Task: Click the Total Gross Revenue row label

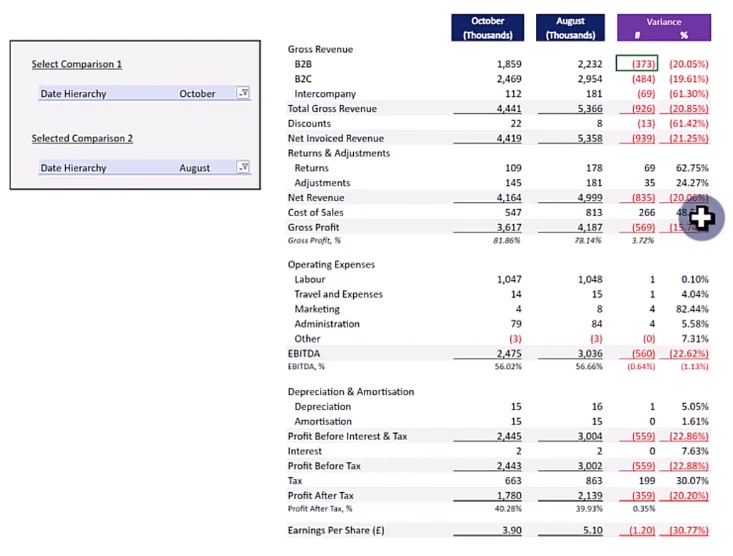Action: click(332, 108)
